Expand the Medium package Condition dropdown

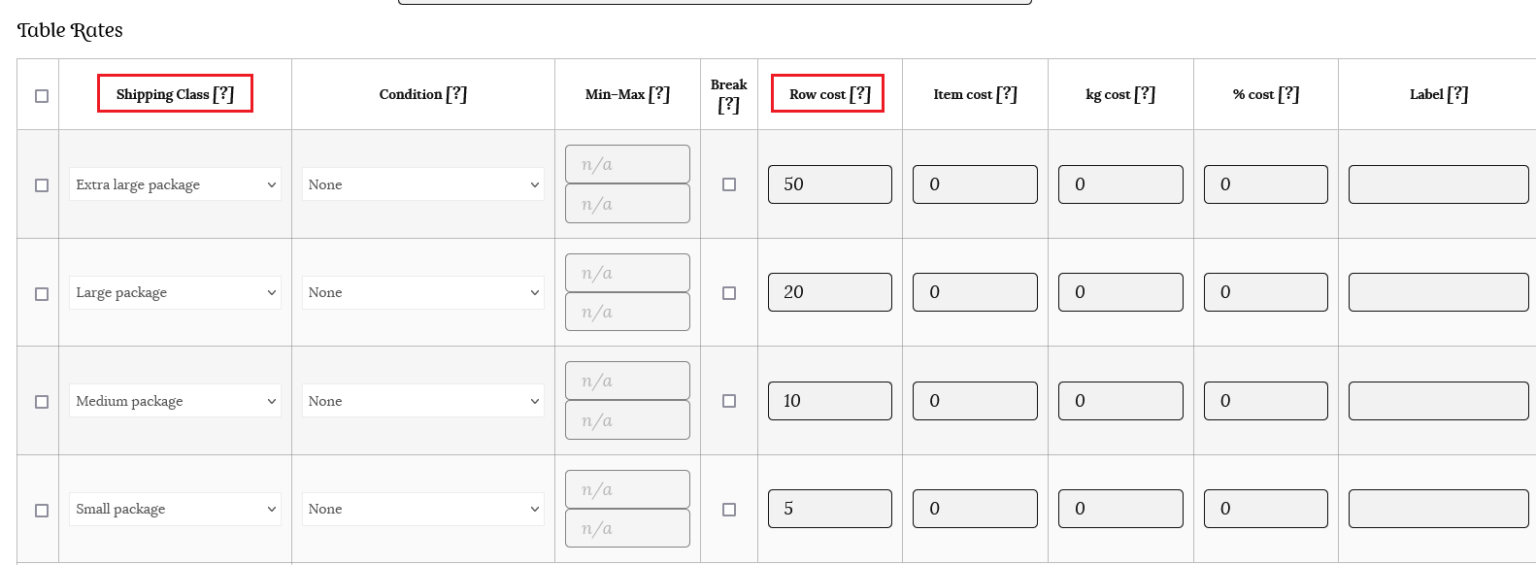[x=423, y=402]
